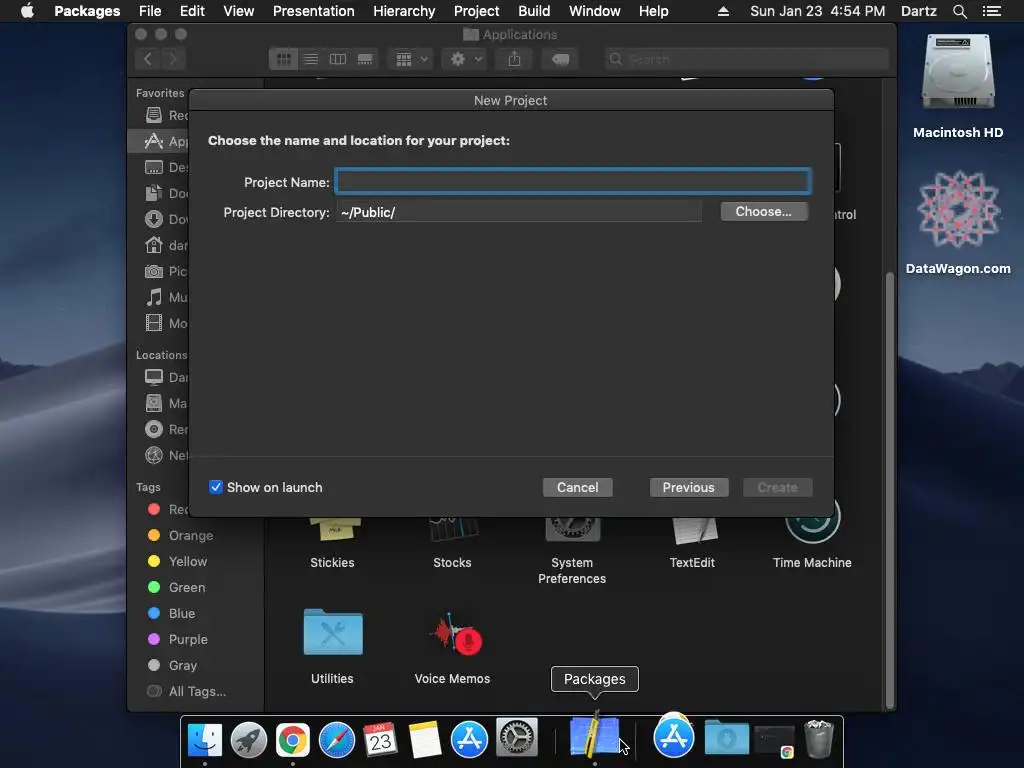Open the Hierarchy menu
This screenshot has width=1024, height=768.
pos(404,11)
